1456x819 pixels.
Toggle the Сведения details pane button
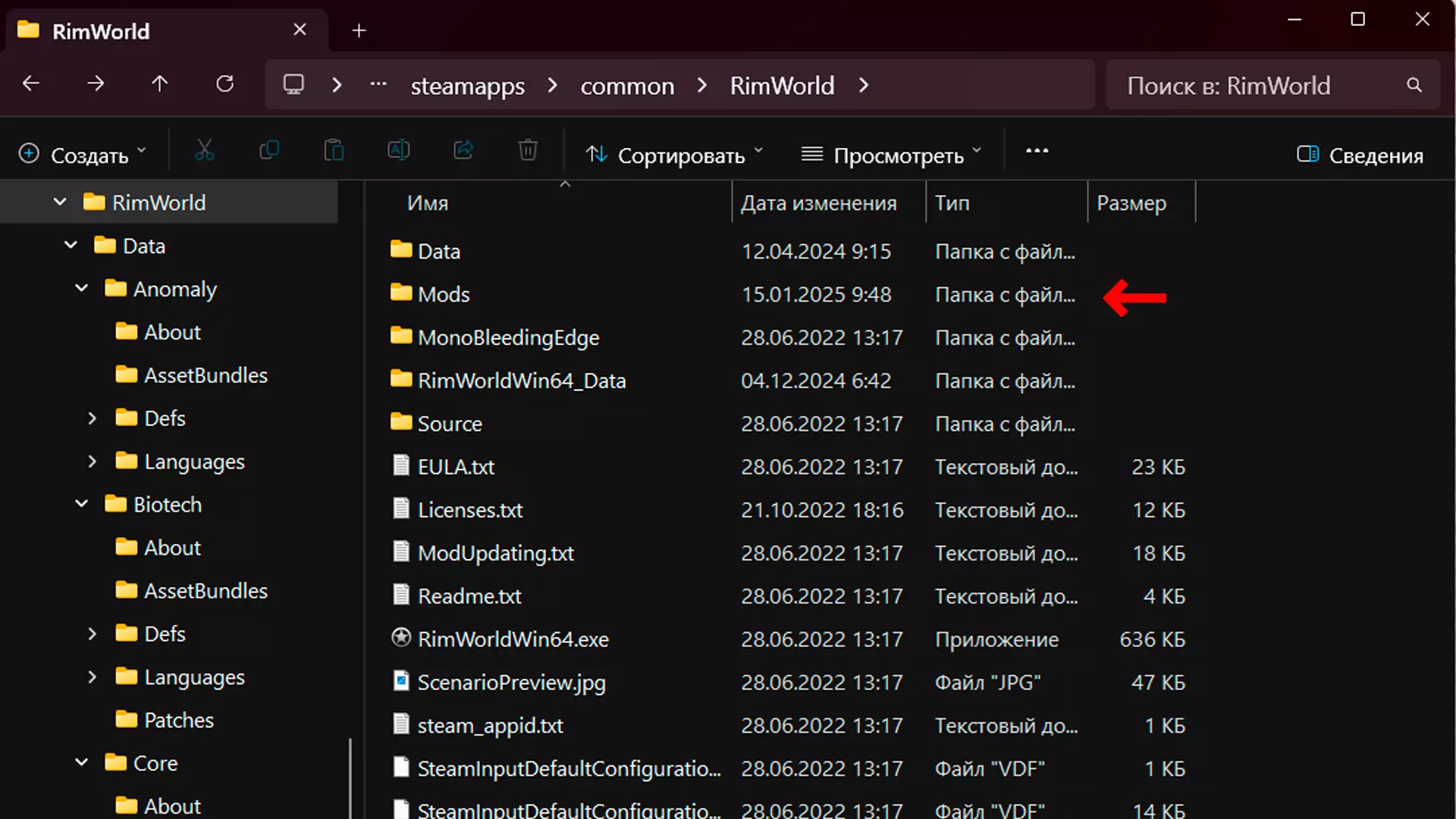pos(1360,155)
